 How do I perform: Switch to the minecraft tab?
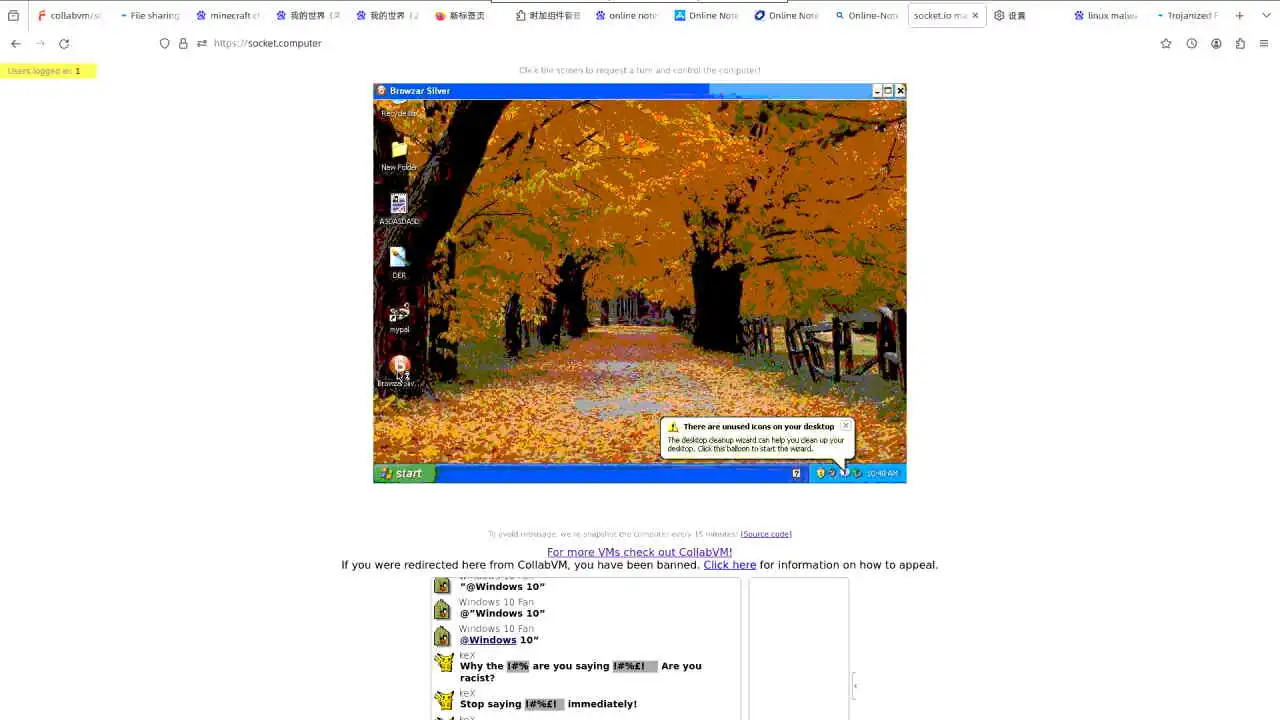tap(228, 16)
